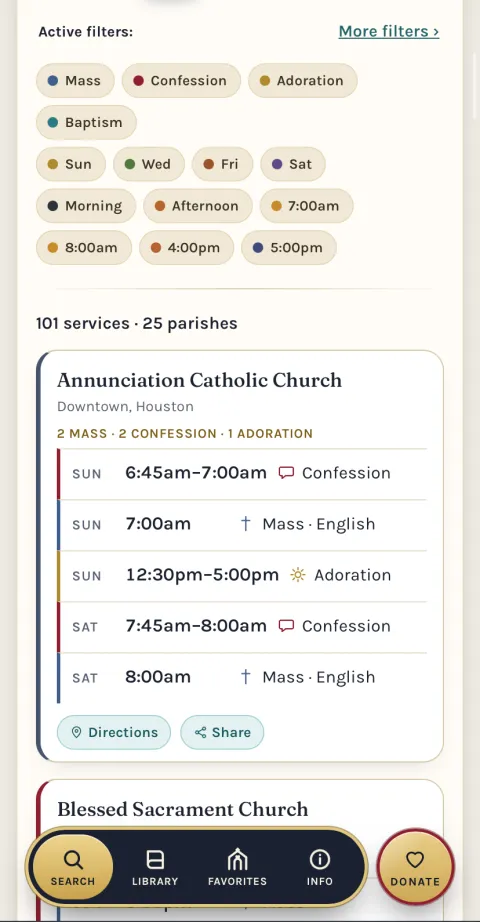Toggle the Baptism filter chip
This screenshot has height=922, width=480.
[86, 122]
